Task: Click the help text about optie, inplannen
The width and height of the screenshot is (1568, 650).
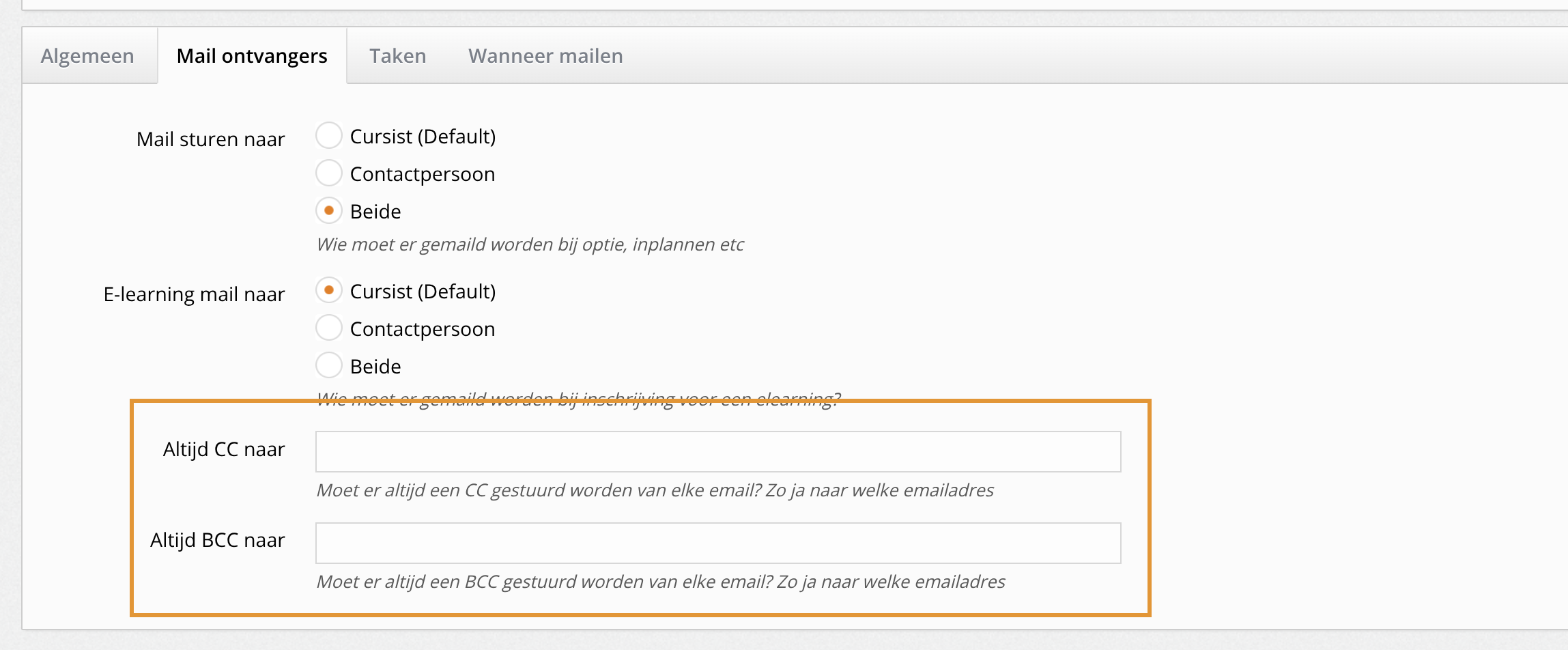Action: (x=530, y=244)
